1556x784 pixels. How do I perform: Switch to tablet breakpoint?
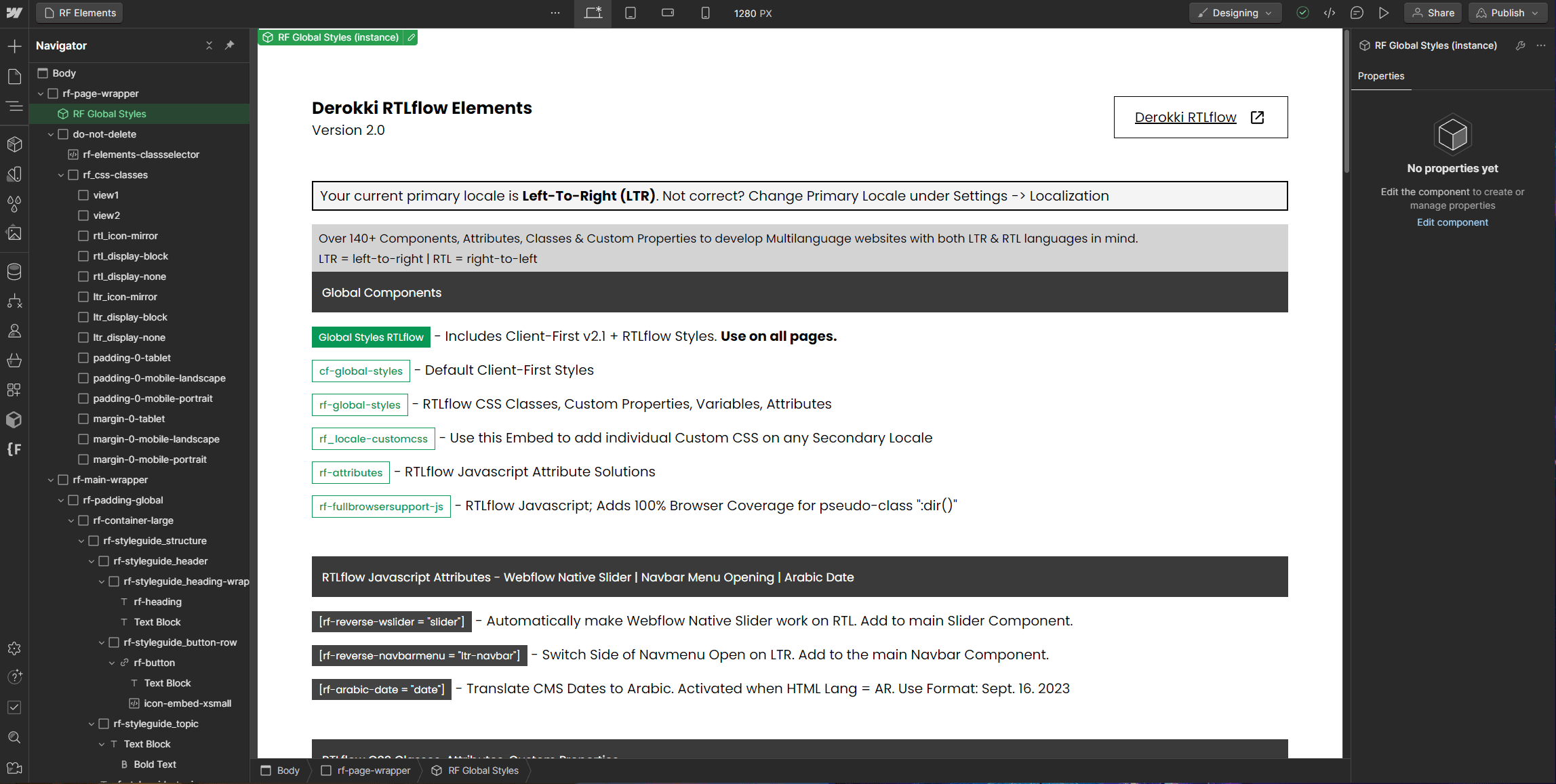[631, 13]
